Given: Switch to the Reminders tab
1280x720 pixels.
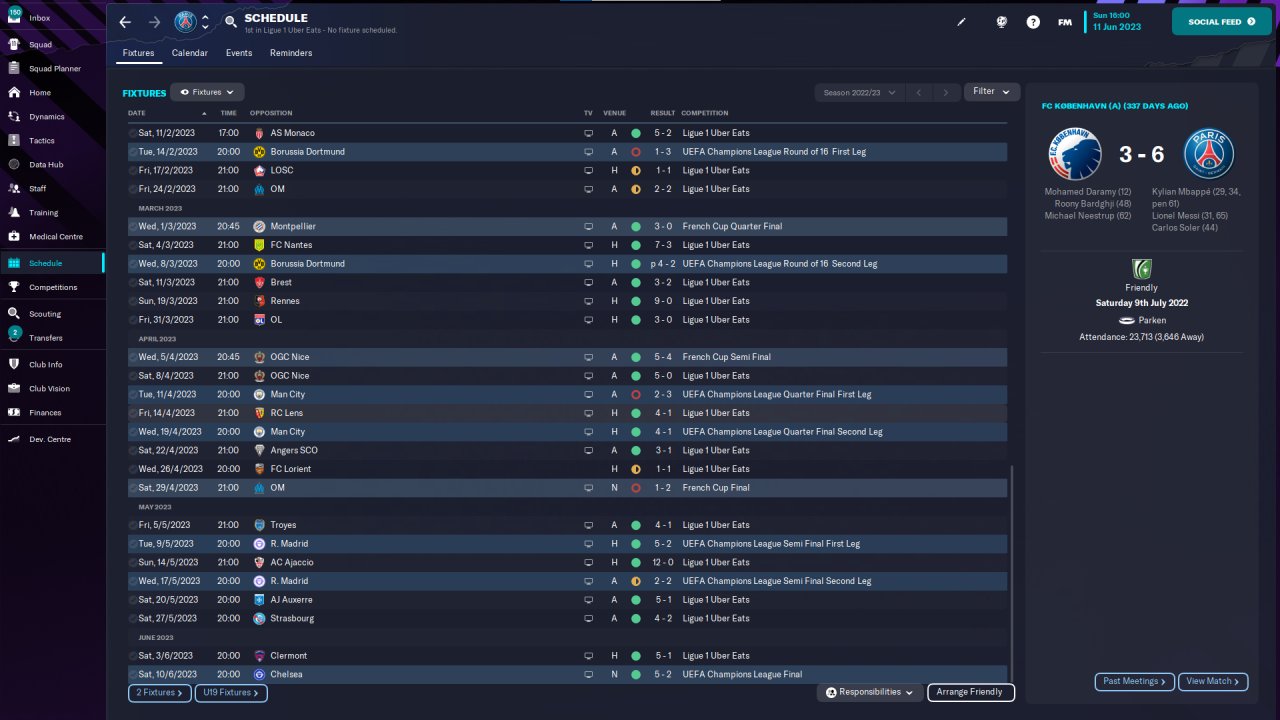Looking at the screenshot, I should point(291,53).
